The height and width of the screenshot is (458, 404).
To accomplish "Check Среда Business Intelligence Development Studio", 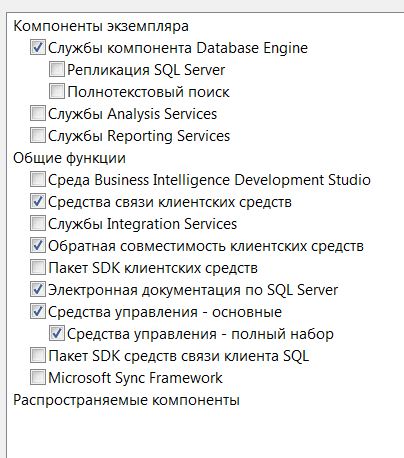I will (x=38, y=179).
